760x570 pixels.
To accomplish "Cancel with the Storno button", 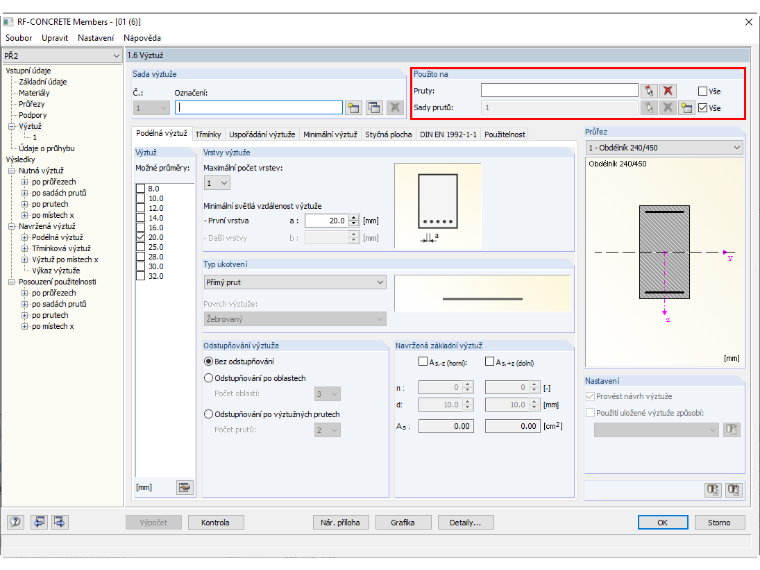I will click(x=719, y=522).
